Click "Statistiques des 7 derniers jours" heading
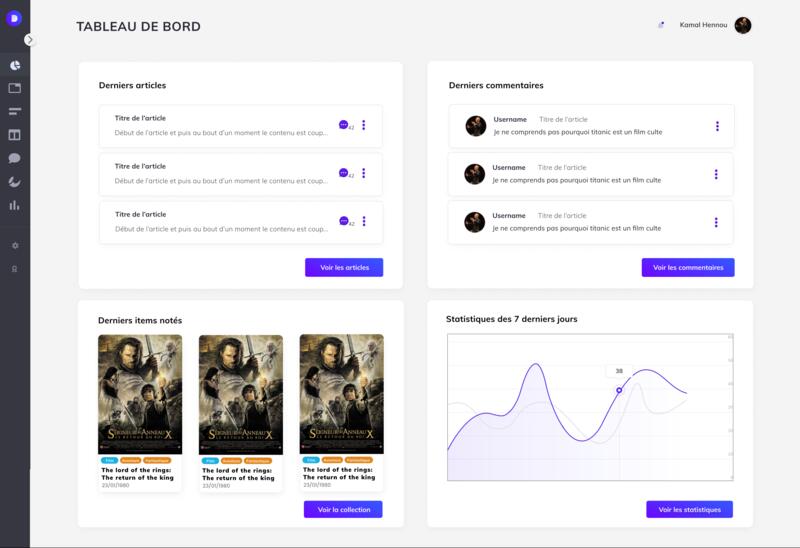The image size is (800, 548). (x=512, y=319)
